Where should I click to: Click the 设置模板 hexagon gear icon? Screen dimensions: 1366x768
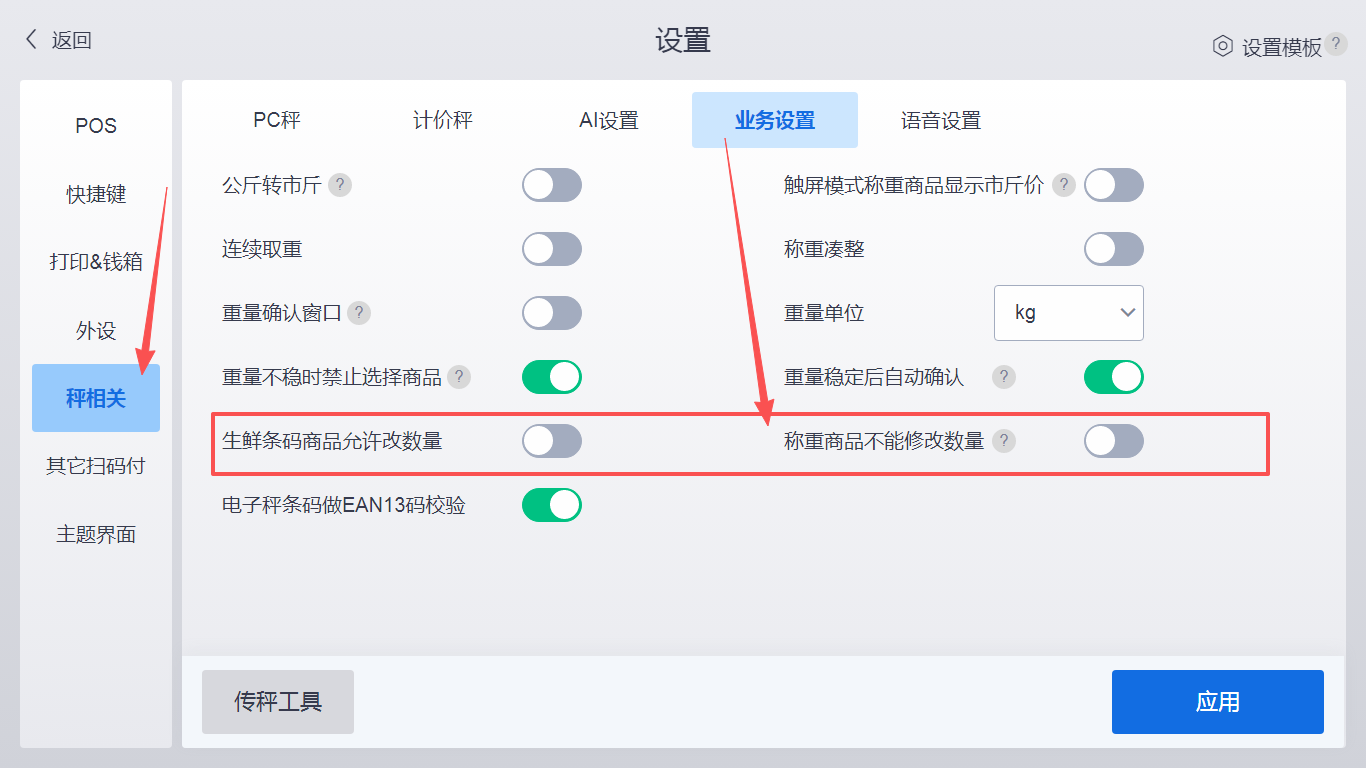(1222, 46)
